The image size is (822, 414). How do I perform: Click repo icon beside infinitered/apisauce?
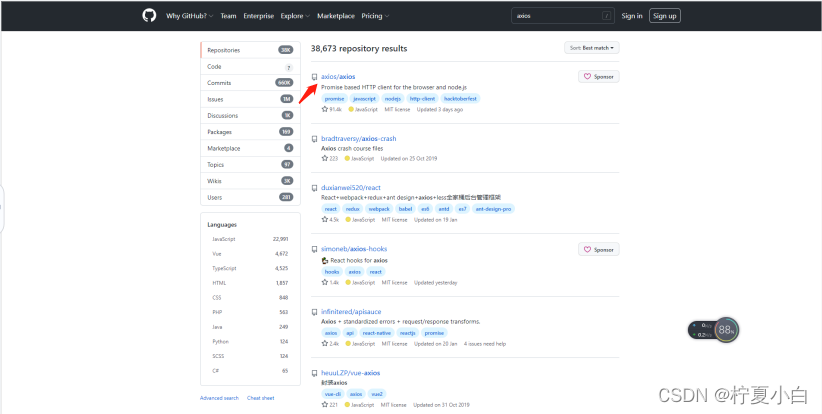pos(315,312)
